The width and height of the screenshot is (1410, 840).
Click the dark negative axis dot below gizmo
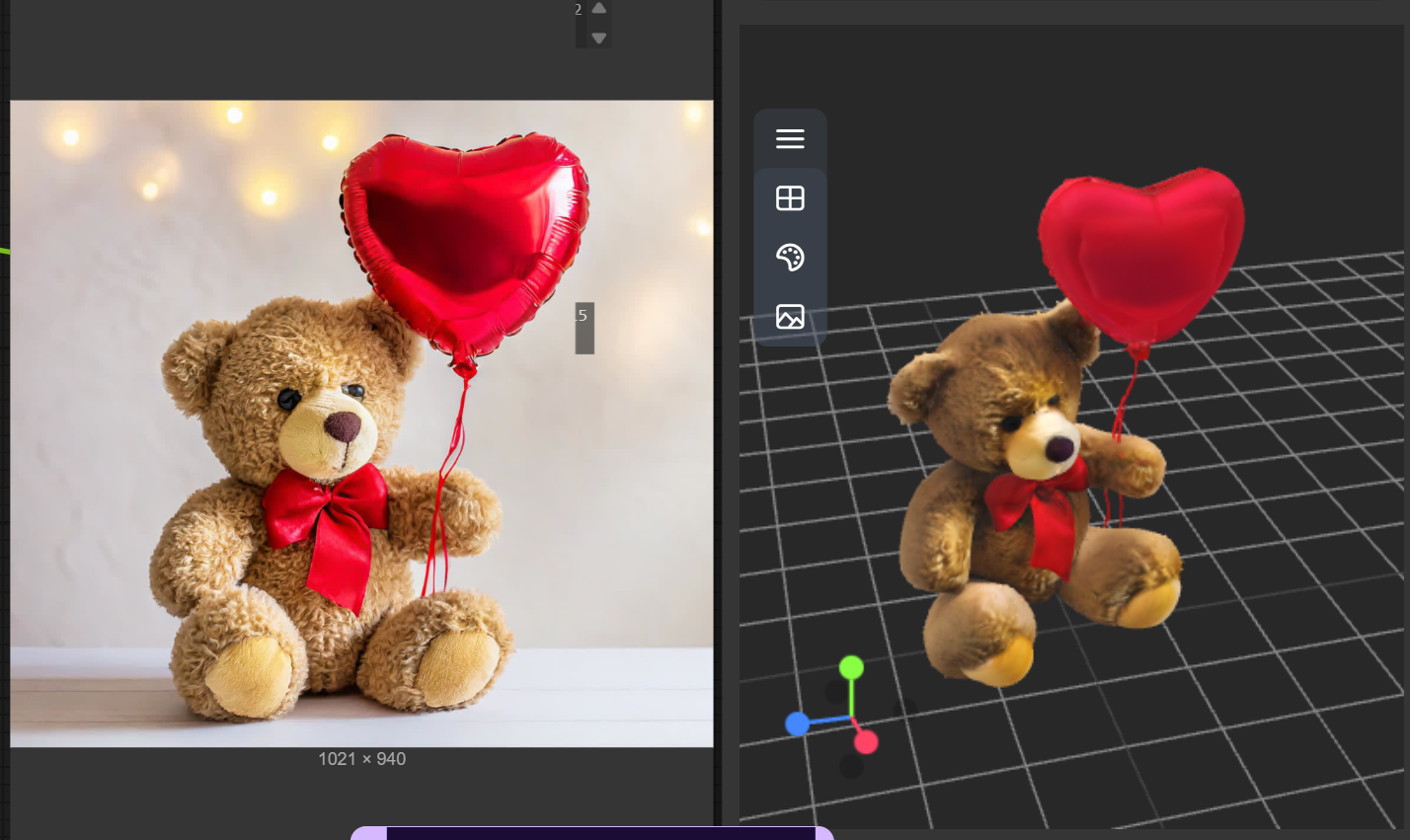pyautogui.click(x=851, y=766)
